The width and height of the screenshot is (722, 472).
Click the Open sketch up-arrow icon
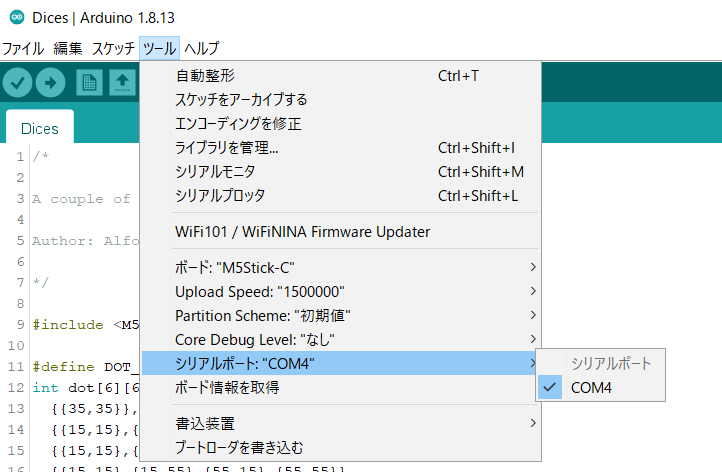(x=122, y=83)
